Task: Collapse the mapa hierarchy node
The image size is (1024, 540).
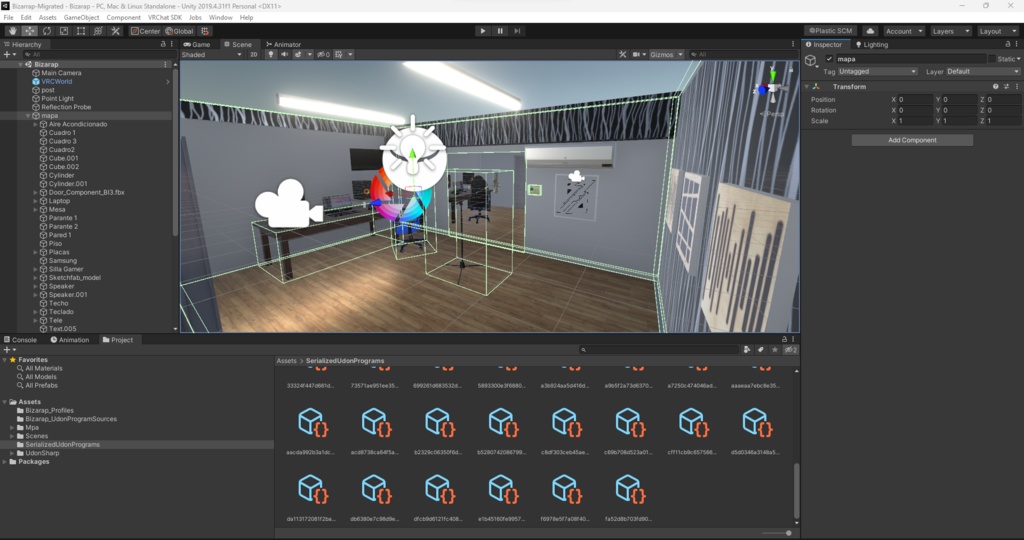Action: coord(28,116)
